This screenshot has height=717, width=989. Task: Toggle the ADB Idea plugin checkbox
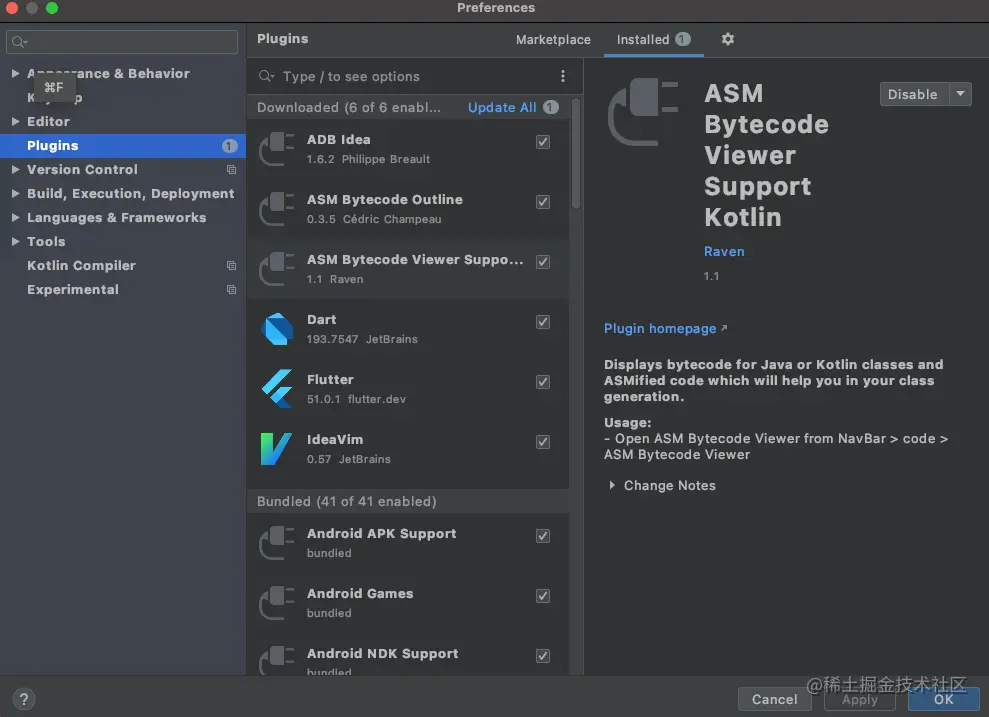coord(542,142)
